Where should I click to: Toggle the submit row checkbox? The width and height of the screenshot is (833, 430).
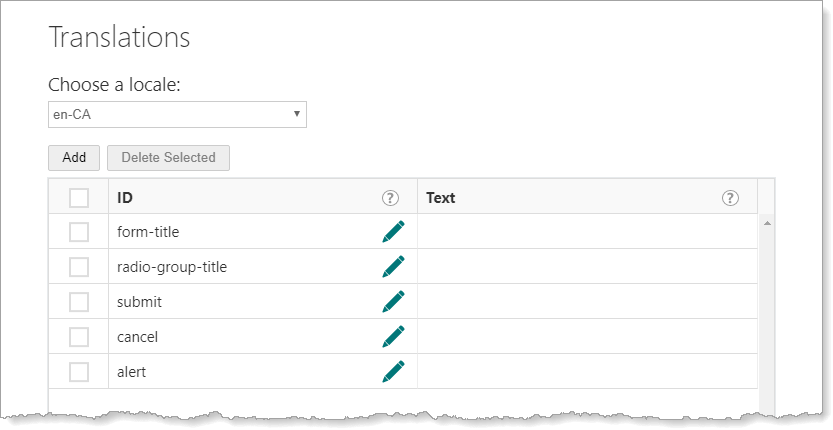pyautogui.click(x=79, y=302)
